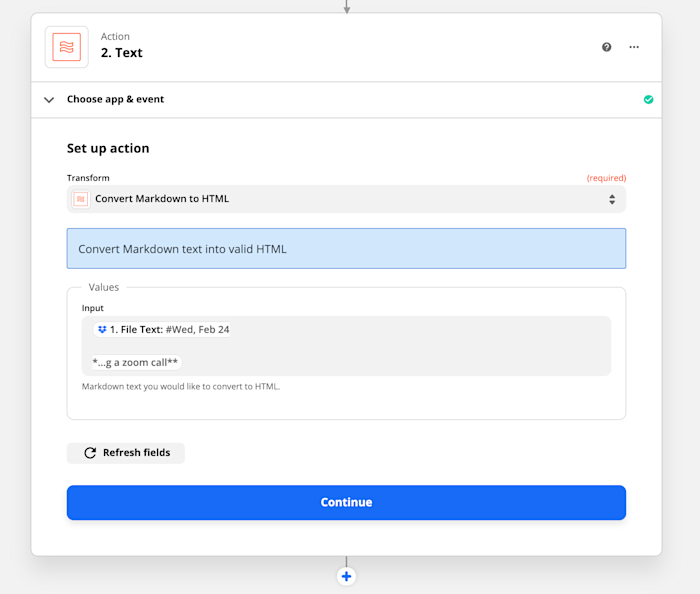Click the 'Set up action' heading
This screenshot has height=594, width=700.
[x=108, y=148]
